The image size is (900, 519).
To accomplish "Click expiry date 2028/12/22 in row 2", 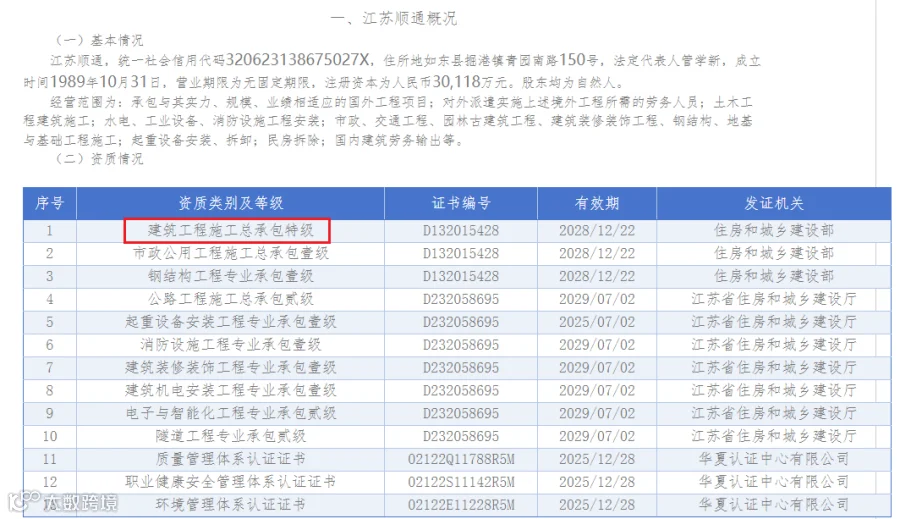I will (597, 253).
